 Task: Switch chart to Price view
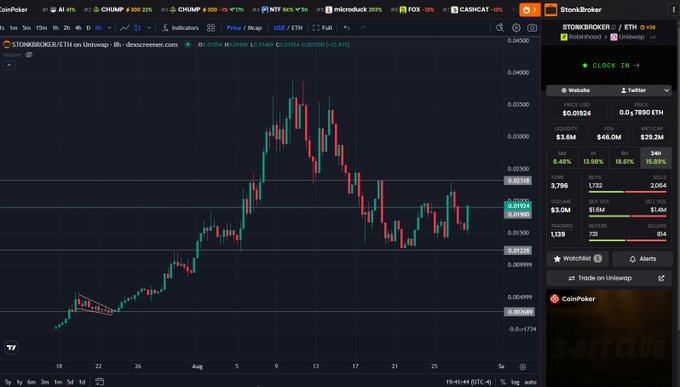click(x=233, y=28)
